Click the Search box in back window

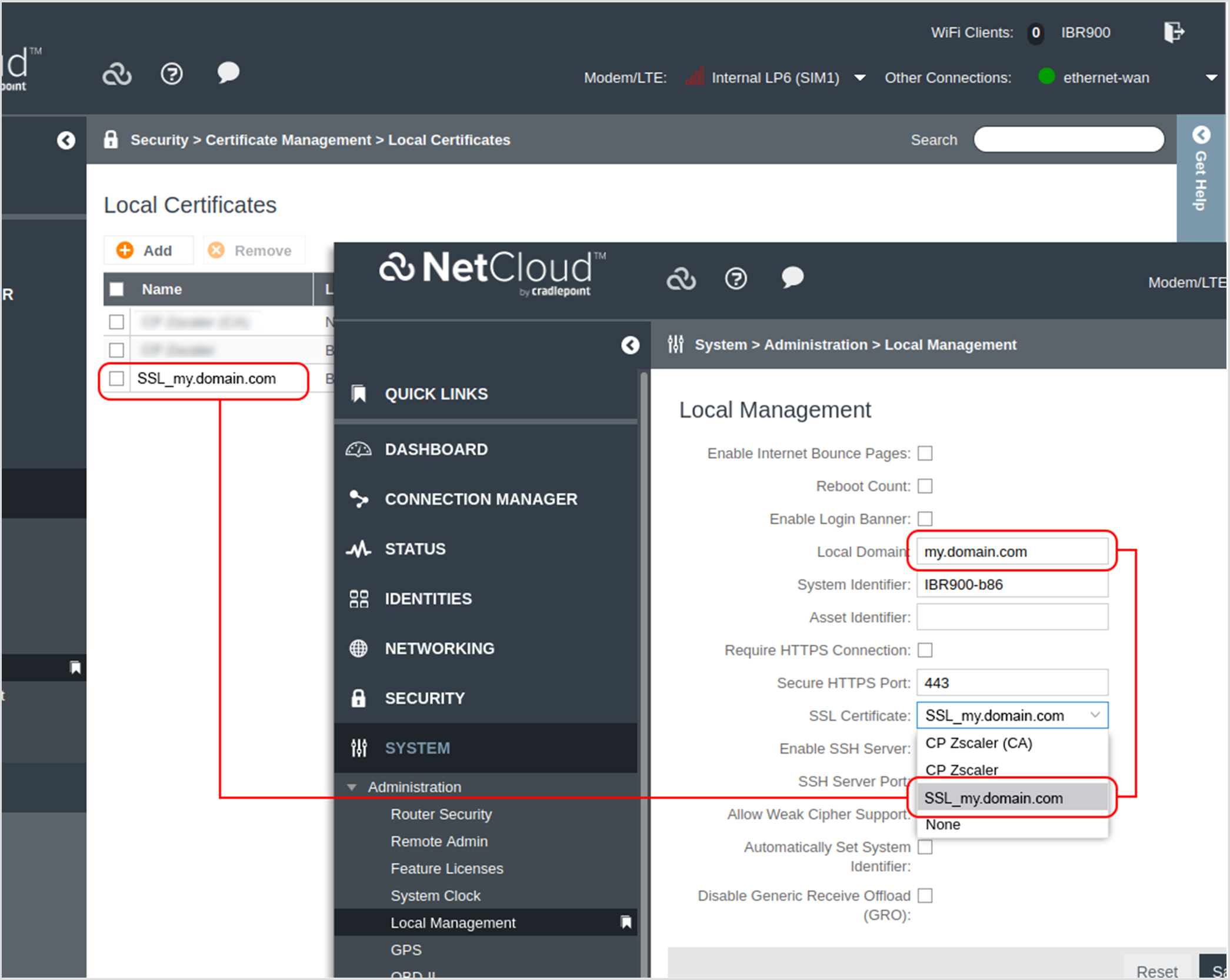tap(1069, 140)
